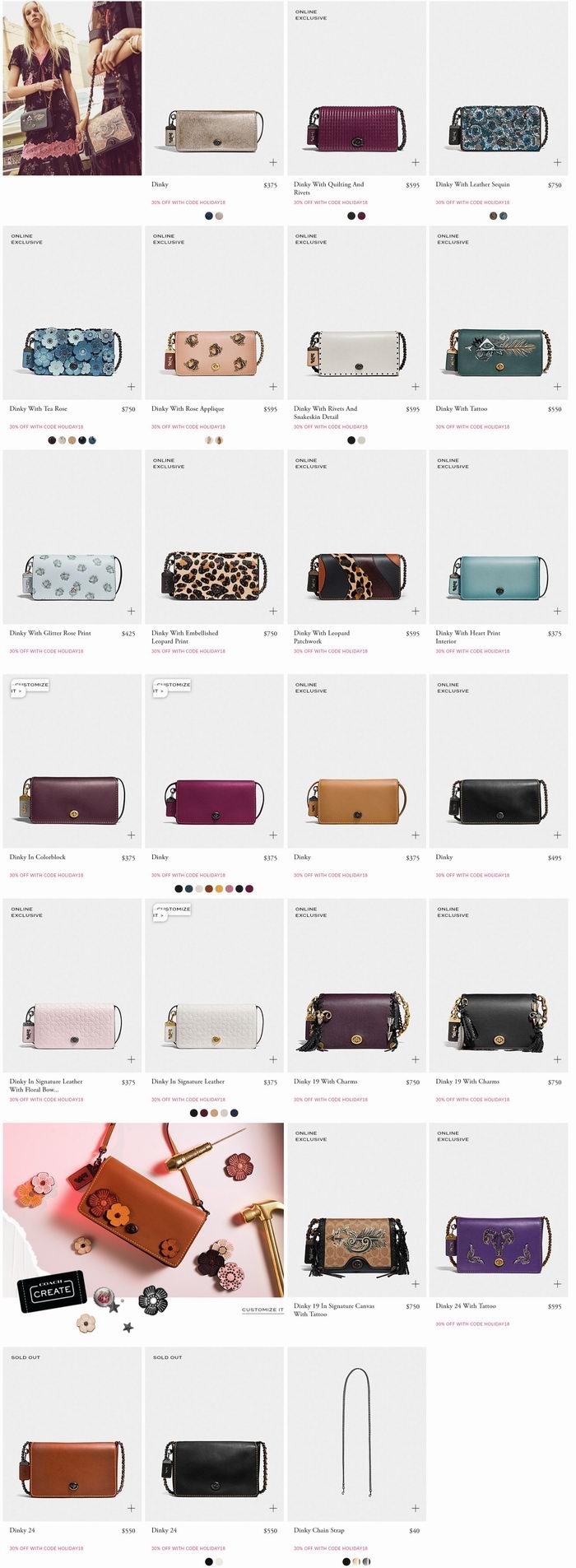Click the models campaign photo thumbnail
Screen dimensions: 576x1568
pos(72,88)
